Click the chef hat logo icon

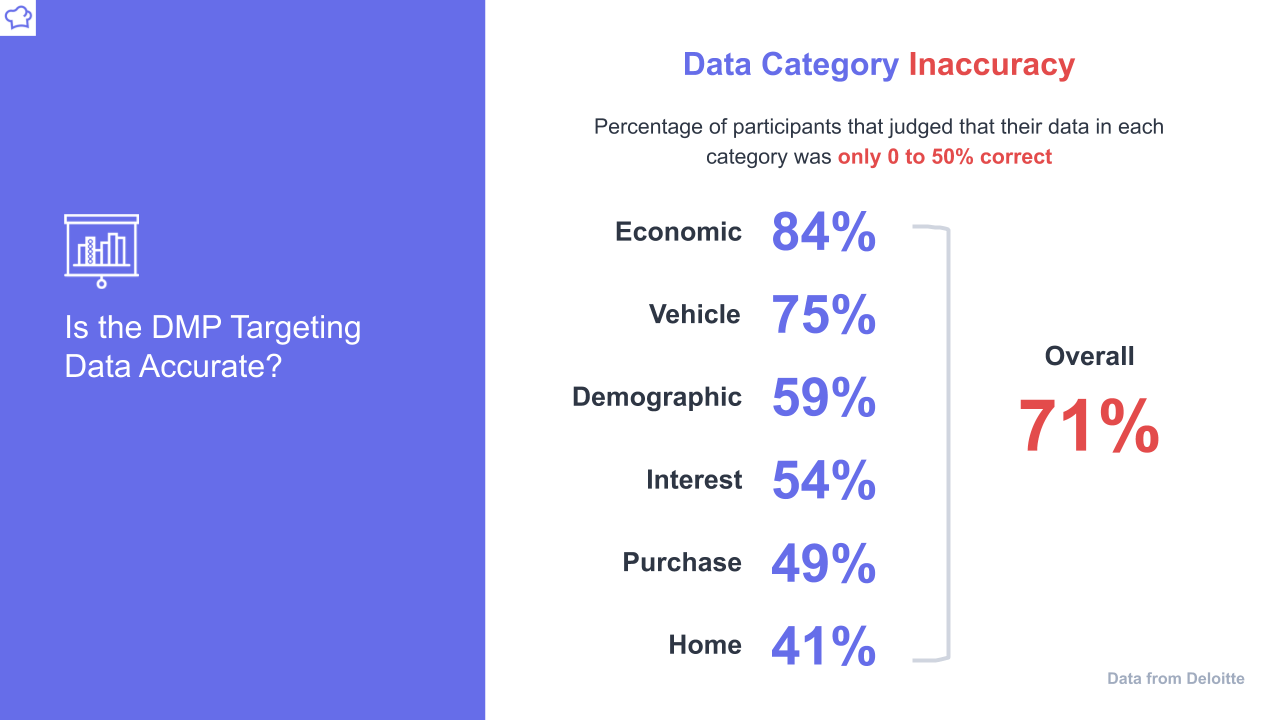(18, 17)
